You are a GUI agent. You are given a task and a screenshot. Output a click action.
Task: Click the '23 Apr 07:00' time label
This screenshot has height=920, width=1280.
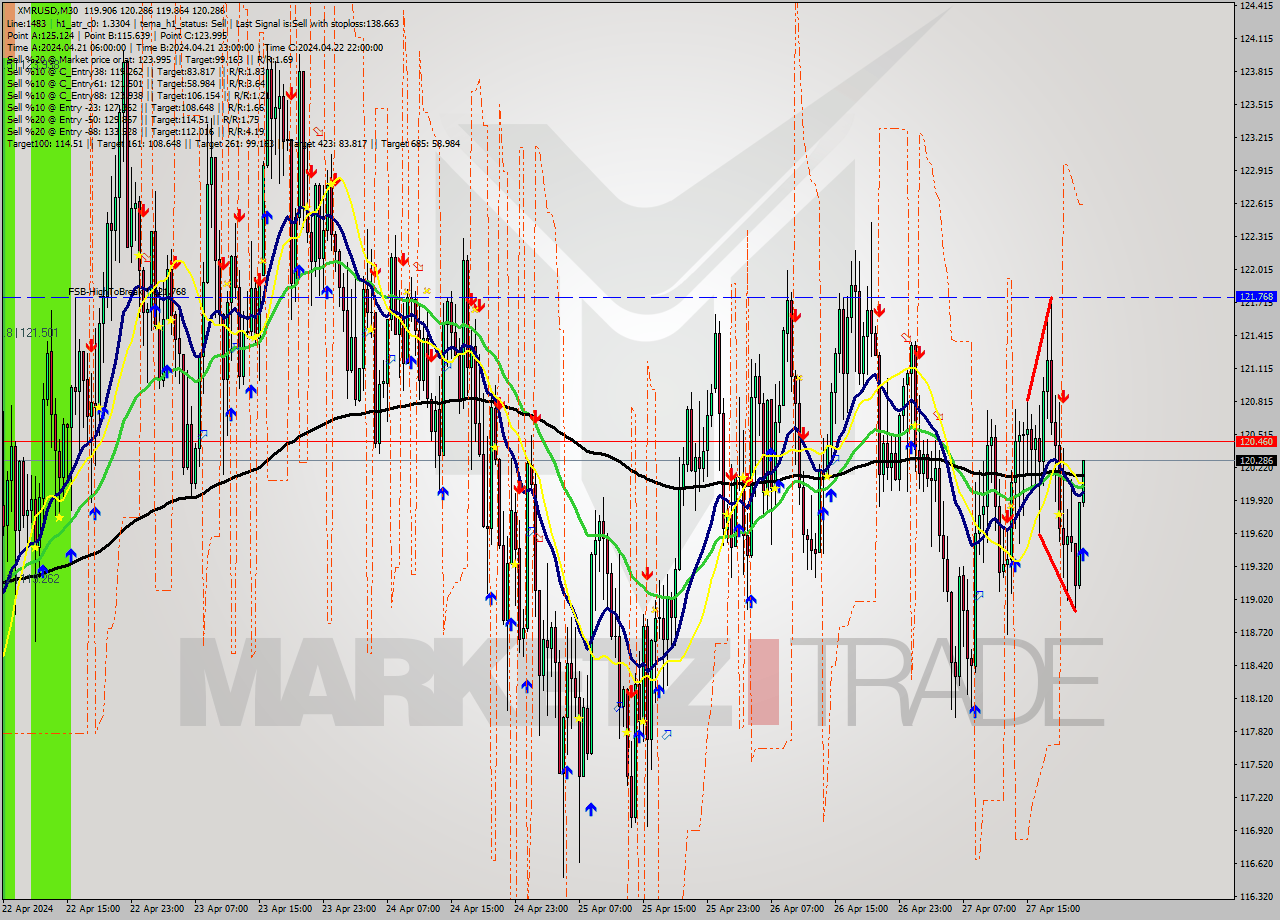point(221,909)
